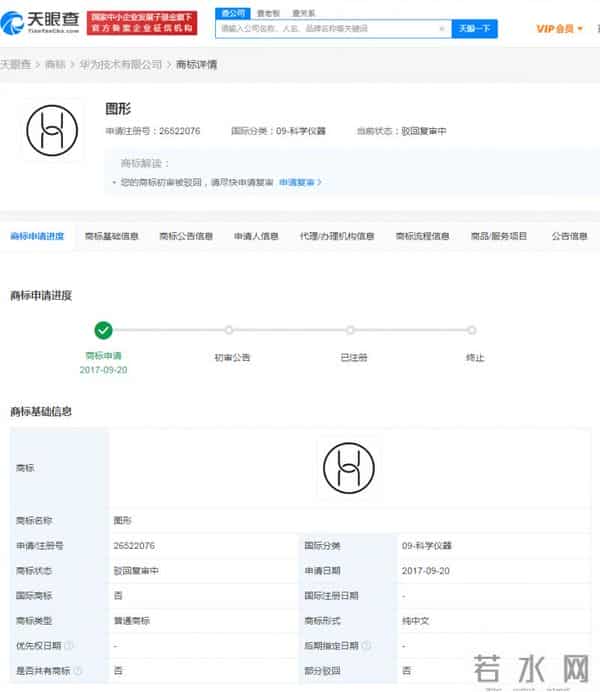Switch to 申请人信息 tab
This screenshot has width=600, height=692.
[x=256, y=236]
